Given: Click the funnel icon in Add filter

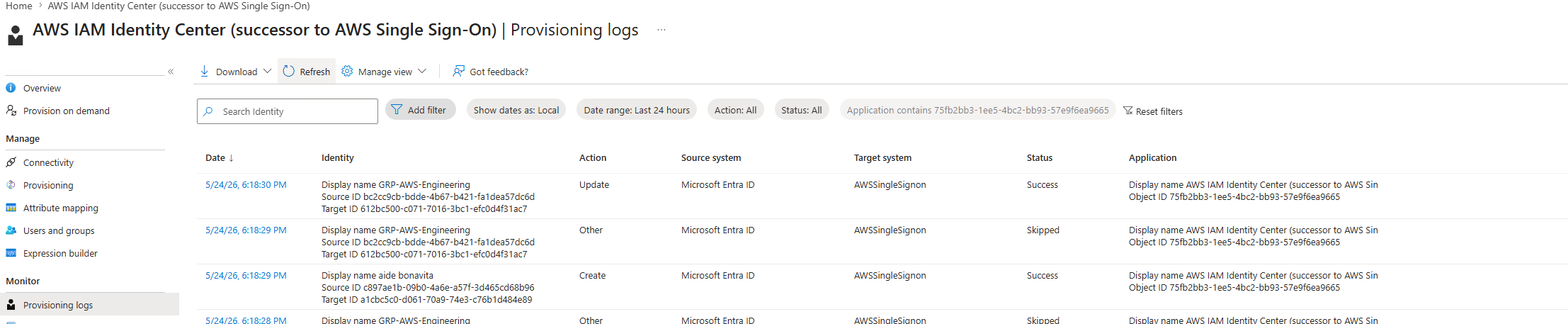Looking at the screenshot, I should click(397, 110).
